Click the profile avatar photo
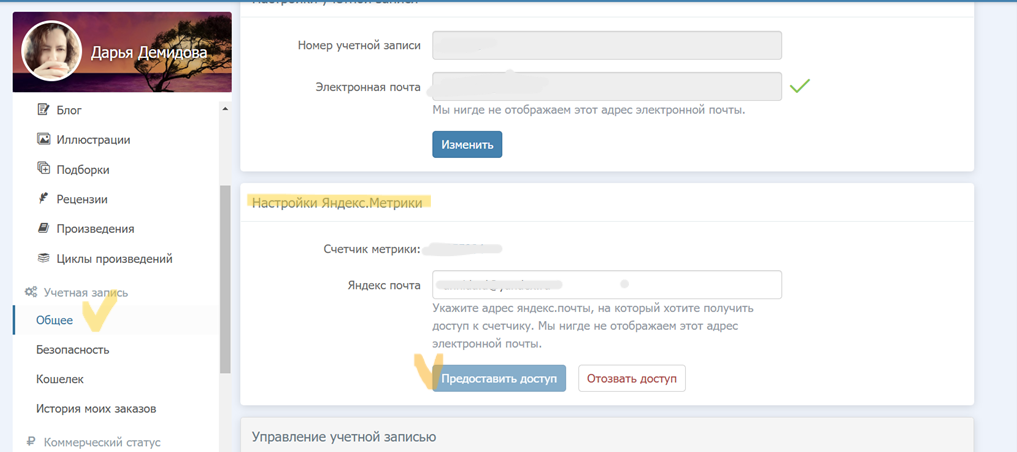This screenshot has height=452, width=1017. [x=52, y=52]
